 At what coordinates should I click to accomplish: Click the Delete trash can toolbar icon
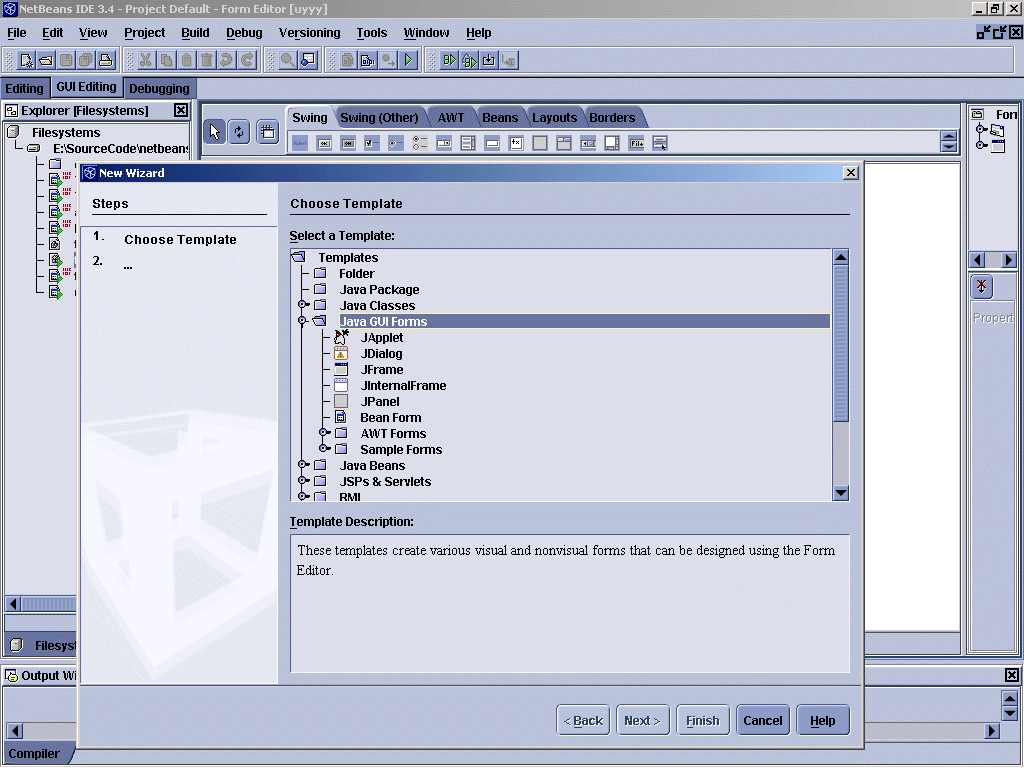(x=206, y=61)
